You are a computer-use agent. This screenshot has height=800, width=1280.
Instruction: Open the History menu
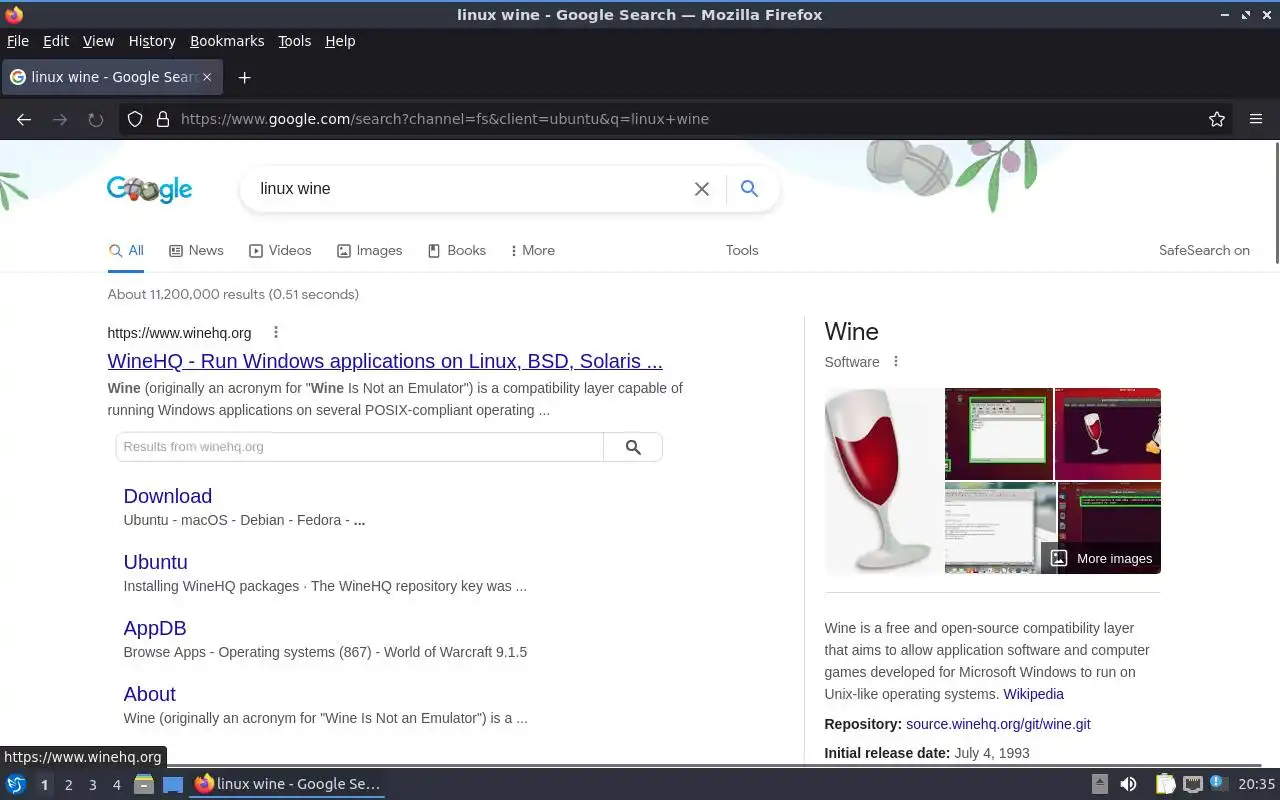tap(152, 41)
